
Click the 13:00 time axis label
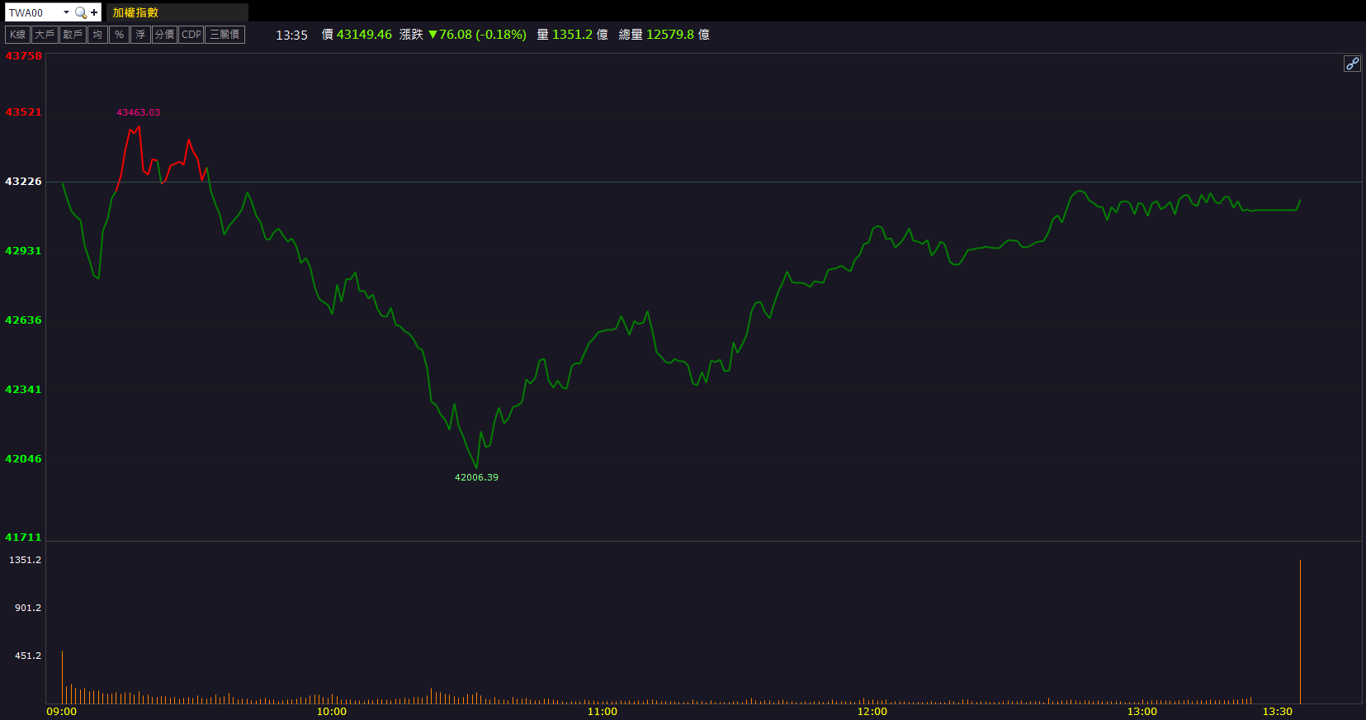(1142, 712)
